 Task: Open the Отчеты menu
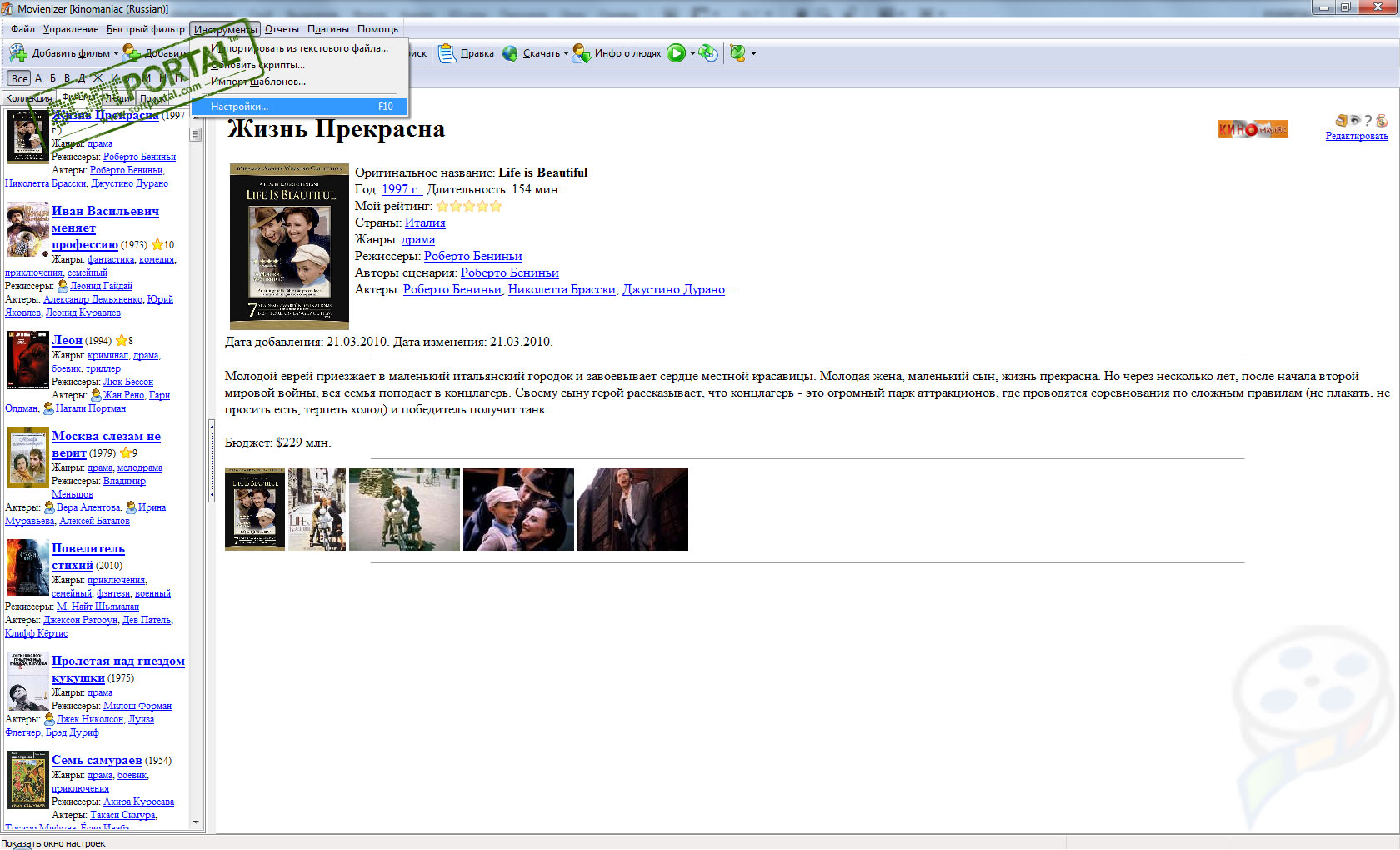click(x=282, y=29)
